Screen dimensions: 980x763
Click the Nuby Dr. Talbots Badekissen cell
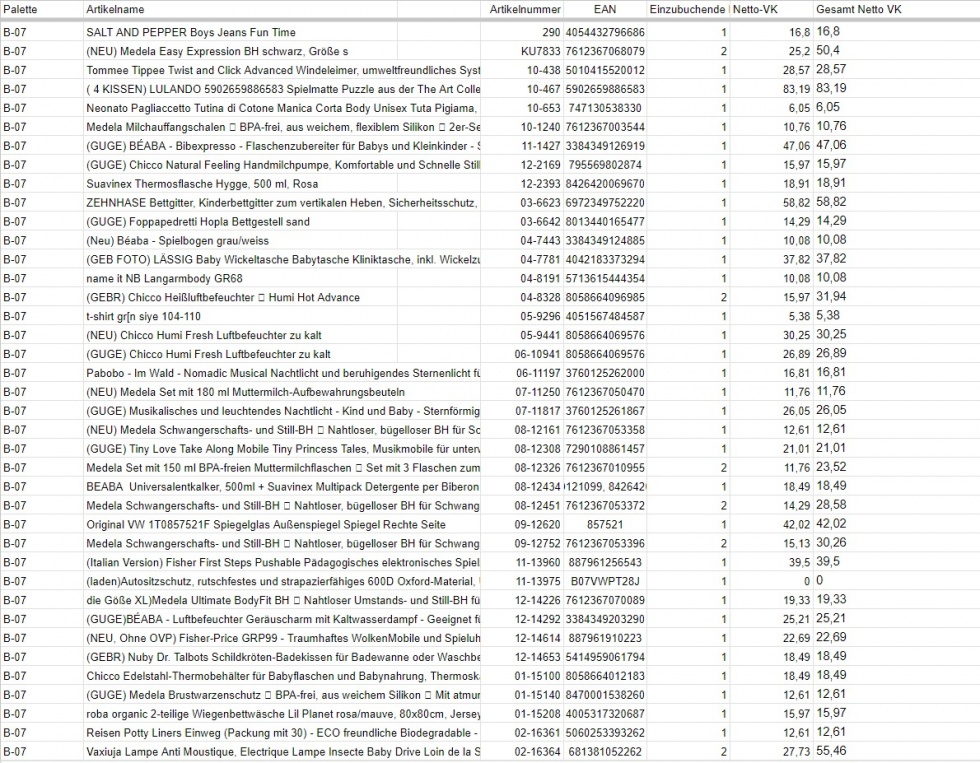click(283, 657)
